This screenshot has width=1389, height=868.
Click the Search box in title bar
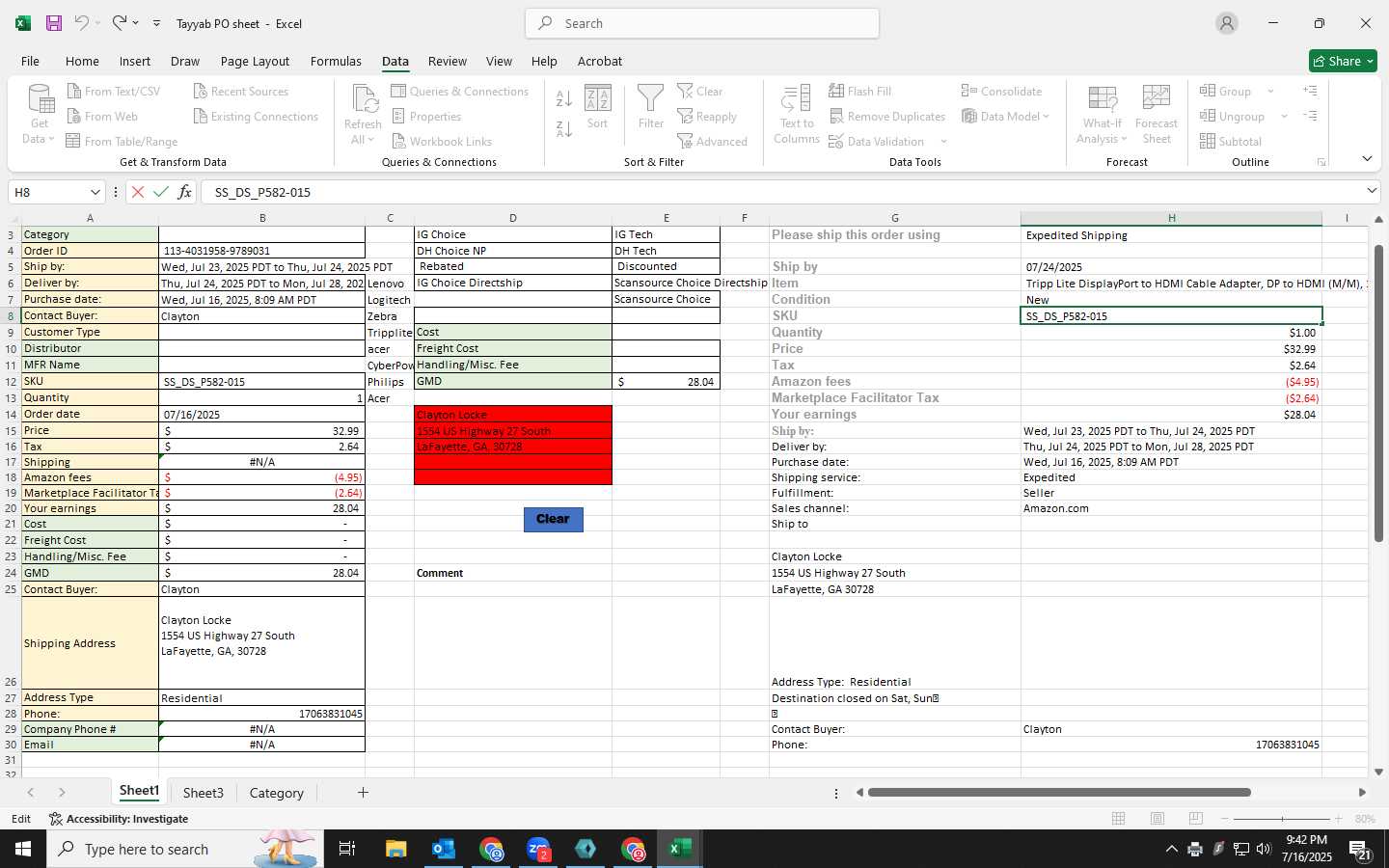coord(702,23)
